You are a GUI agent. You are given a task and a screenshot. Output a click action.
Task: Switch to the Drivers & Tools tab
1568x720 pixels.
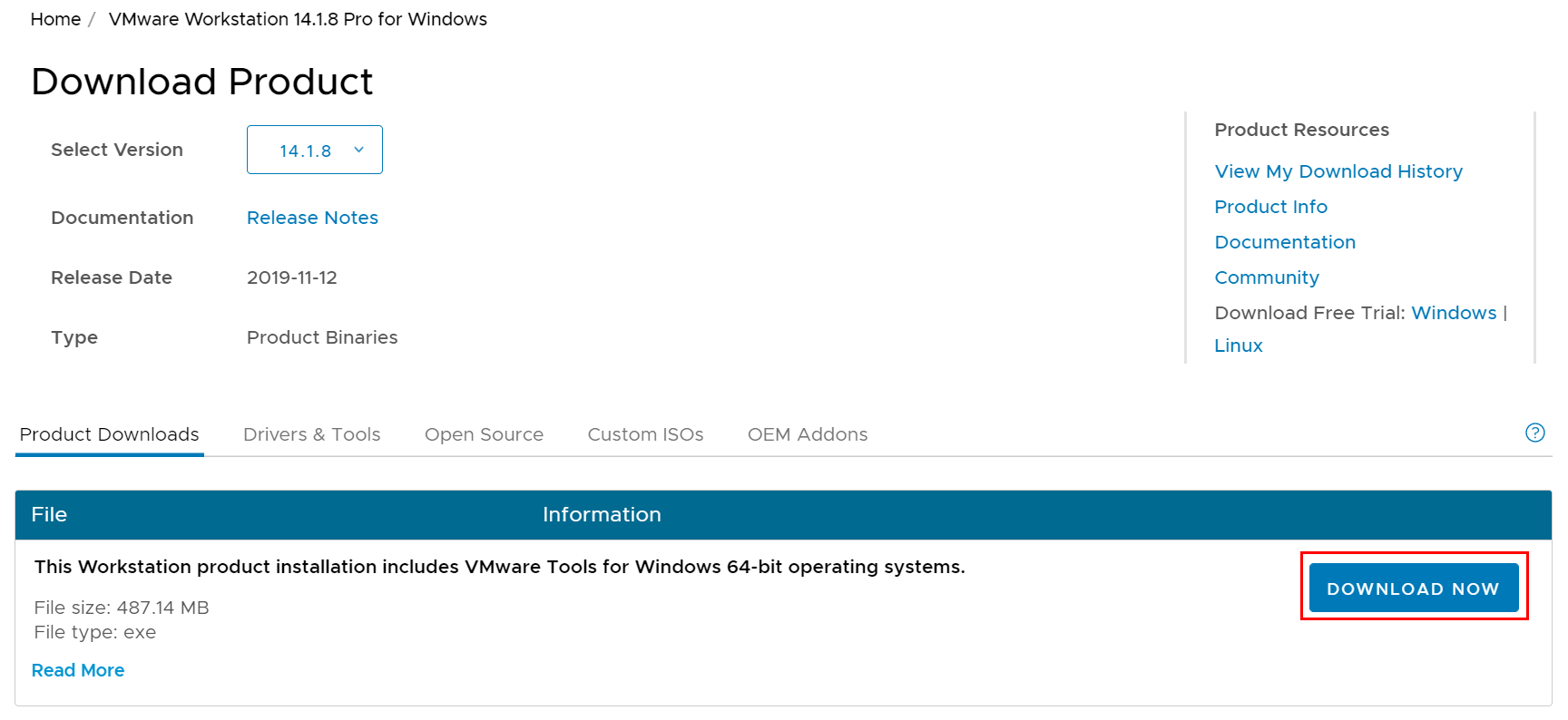[311, 434]
